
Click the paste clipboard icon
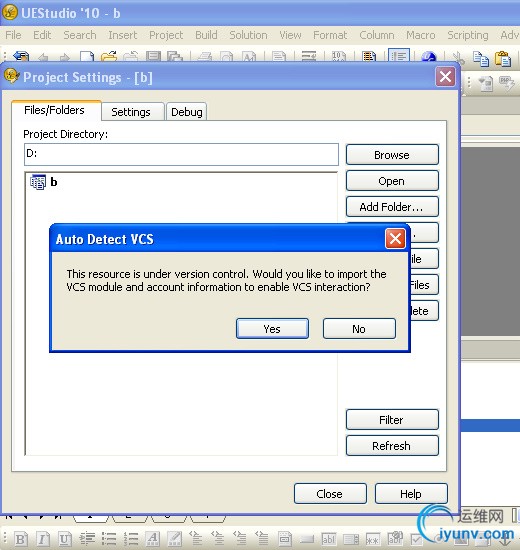503,58
